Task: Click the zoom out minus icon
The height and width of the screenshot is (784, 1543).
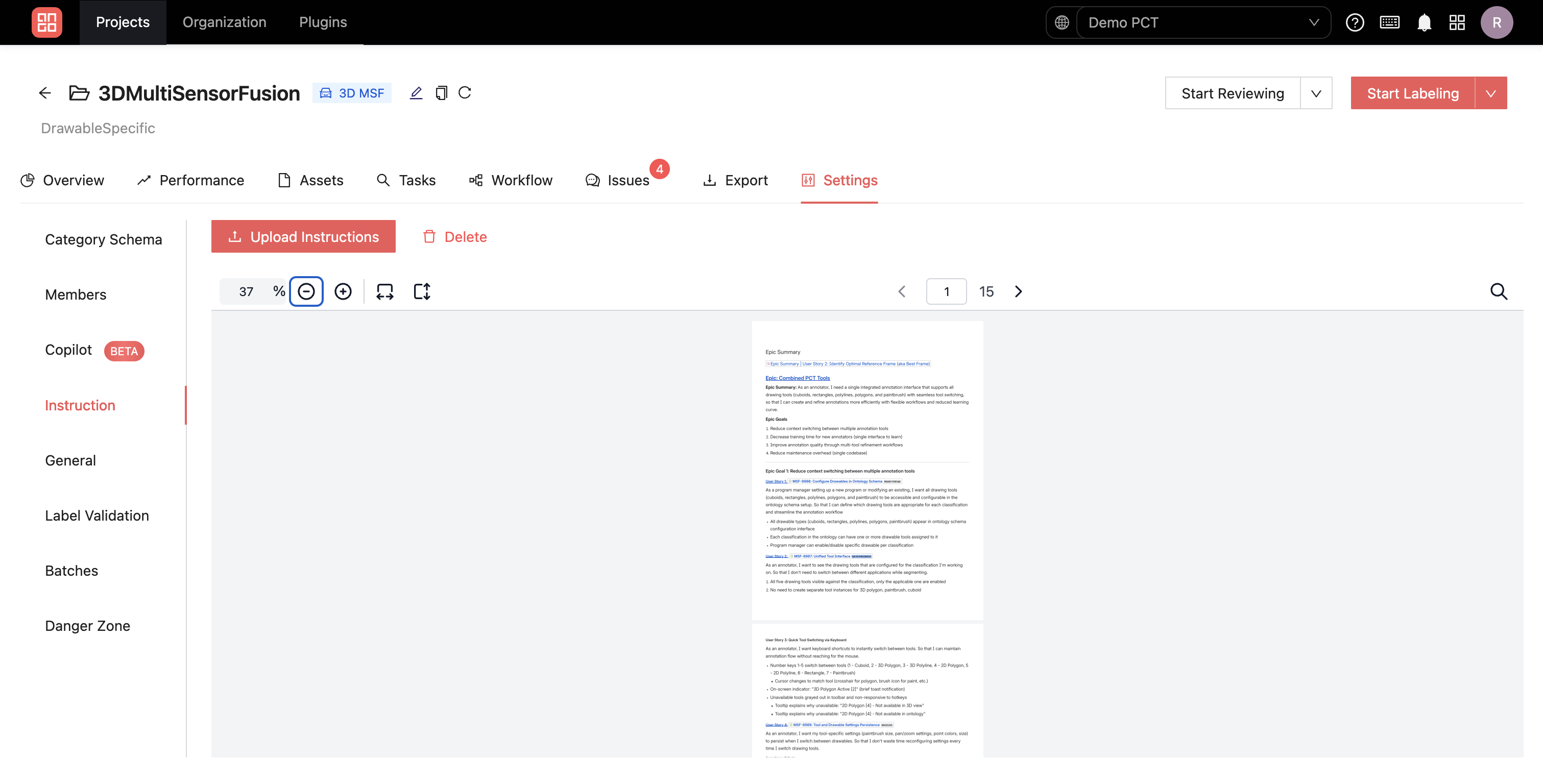Action: click(306, 291)
